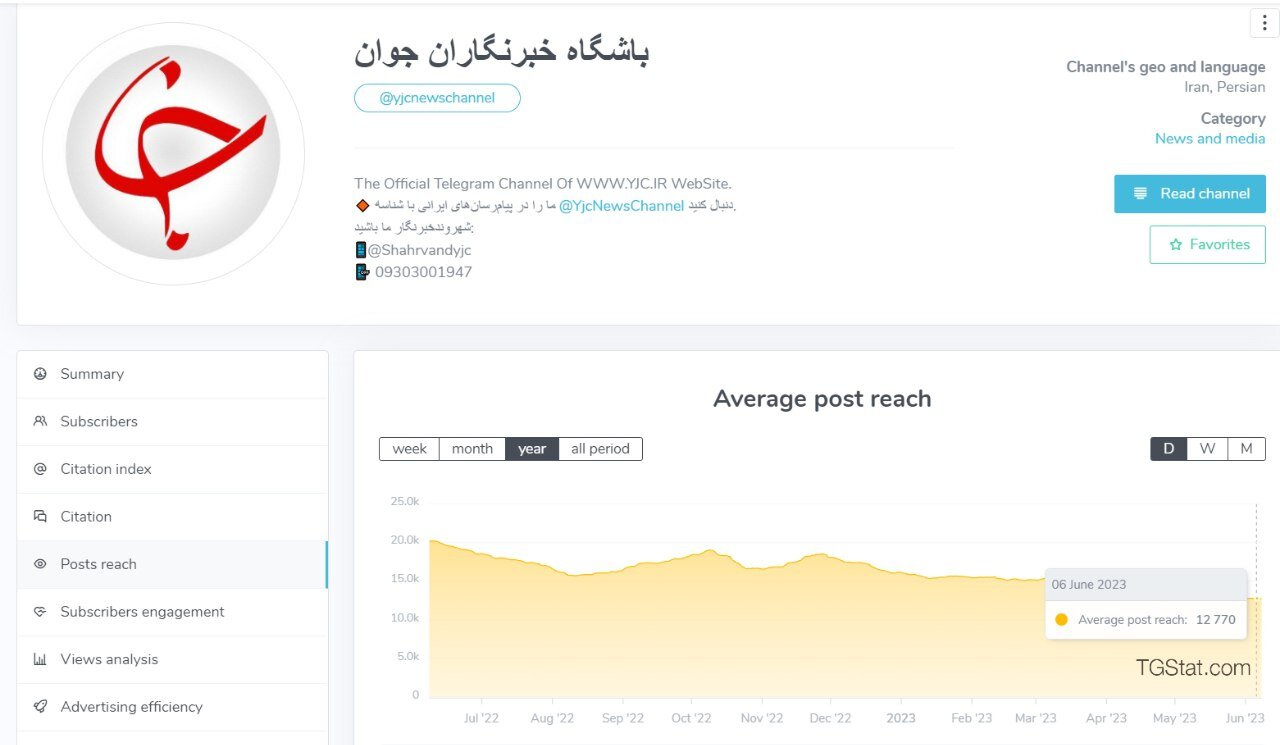Select the Subscribers icon in the sidebar
Image resolution: width=1280 pixels, height=745 pixels.
tap(40, 421)
